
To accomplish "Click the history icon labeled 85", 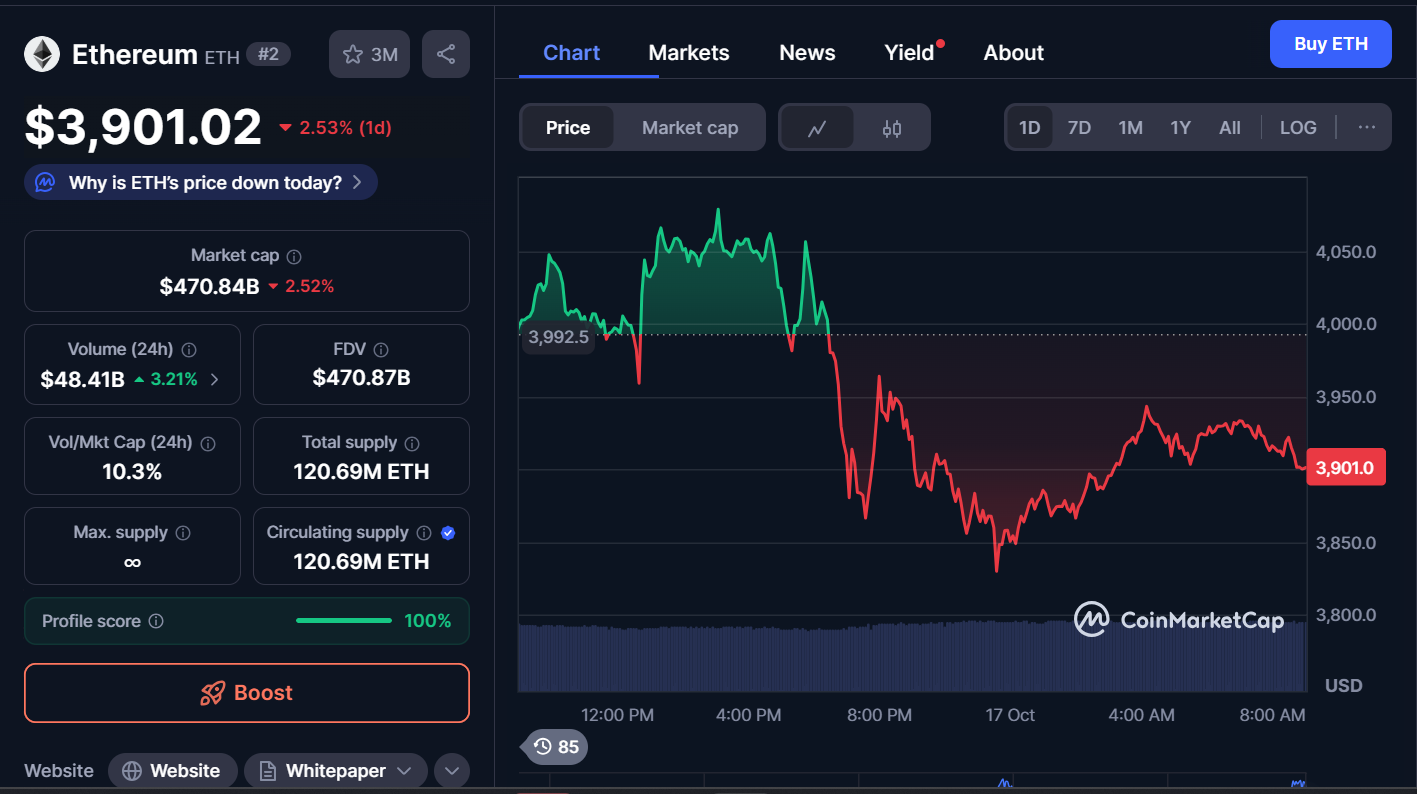I will (x=556, y=746).
